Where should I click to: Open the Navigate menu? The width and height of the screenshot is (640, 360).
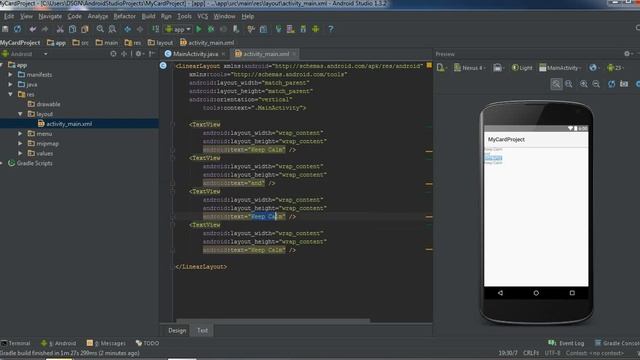tap(50, 16)
